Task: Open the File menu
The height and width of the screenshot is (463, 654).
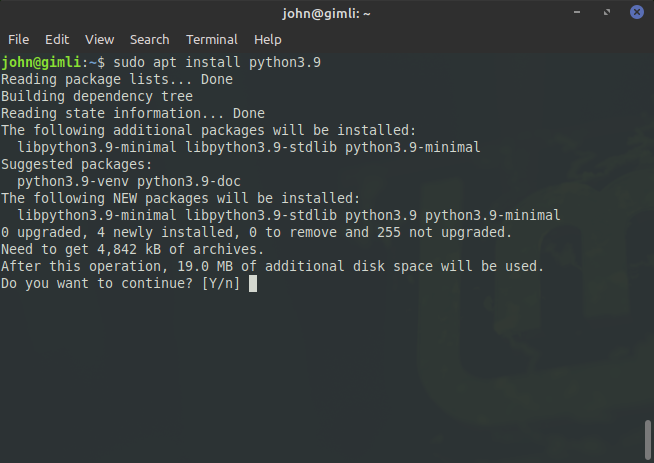Action: (18, 40)
